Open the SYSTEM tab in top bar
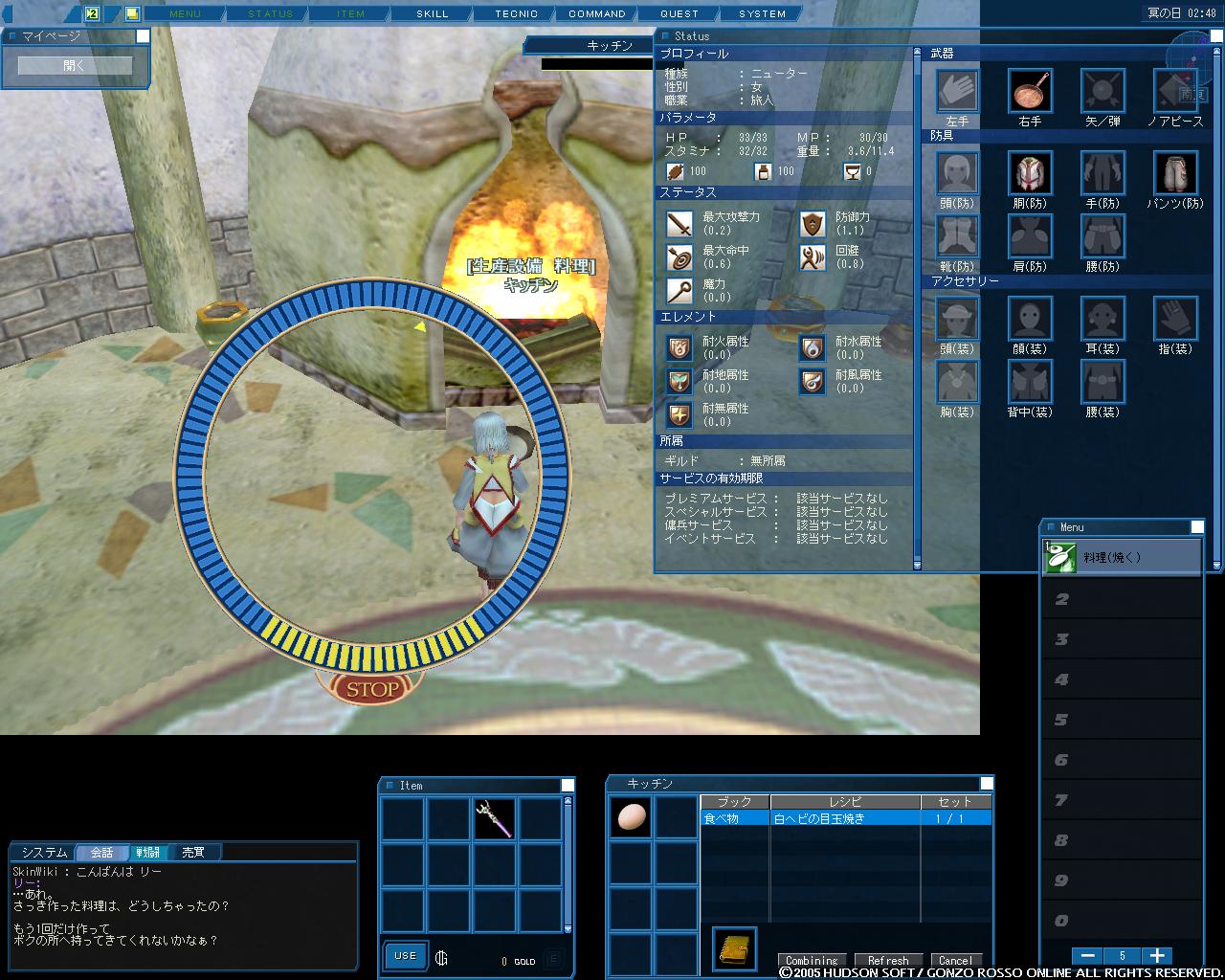The height and width of the screenshot is (980, 1225). click(x=763, y=13)
